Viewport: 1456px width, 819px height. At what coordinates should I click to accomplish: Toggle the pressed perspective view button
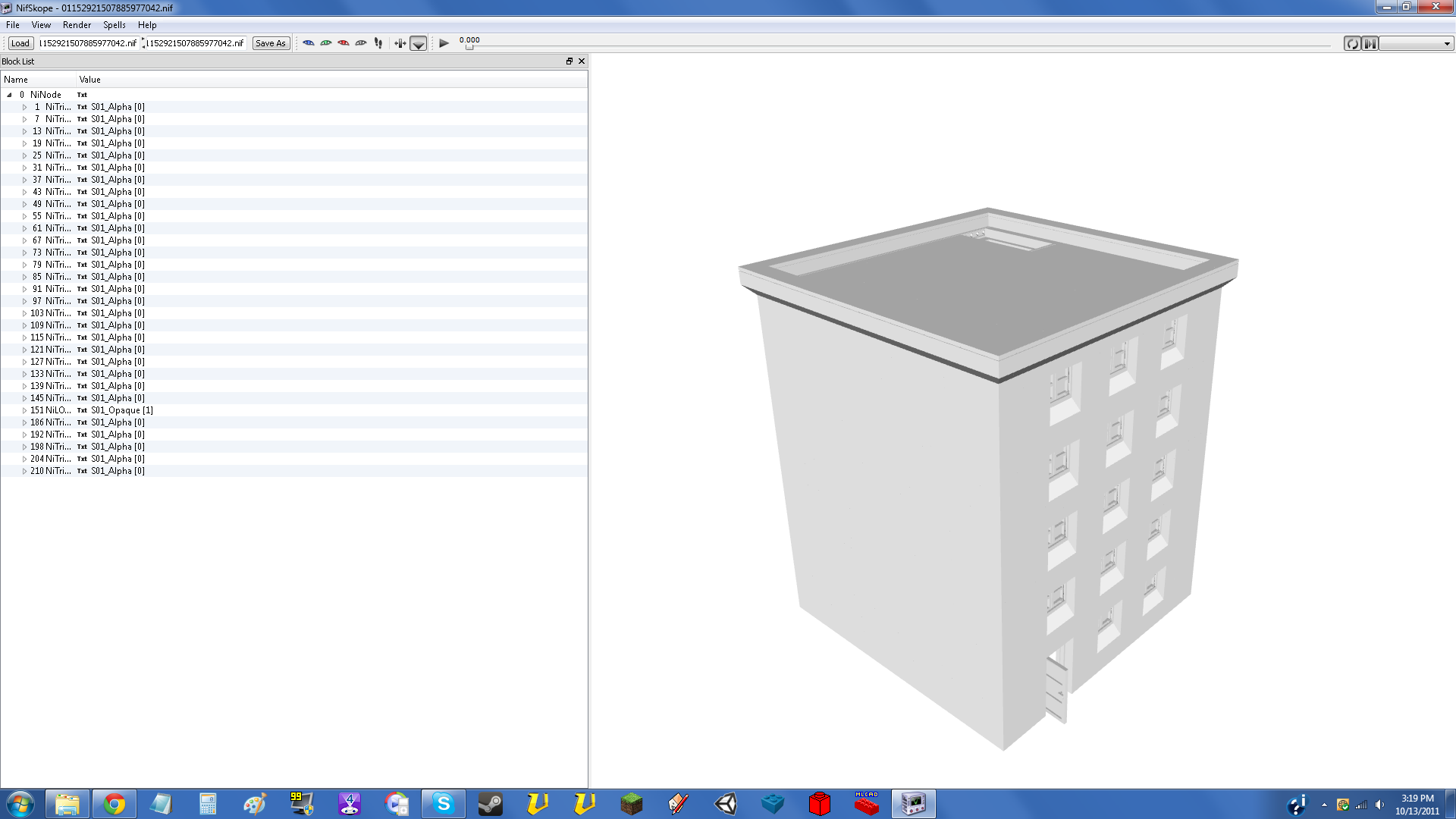coord(419,43)
